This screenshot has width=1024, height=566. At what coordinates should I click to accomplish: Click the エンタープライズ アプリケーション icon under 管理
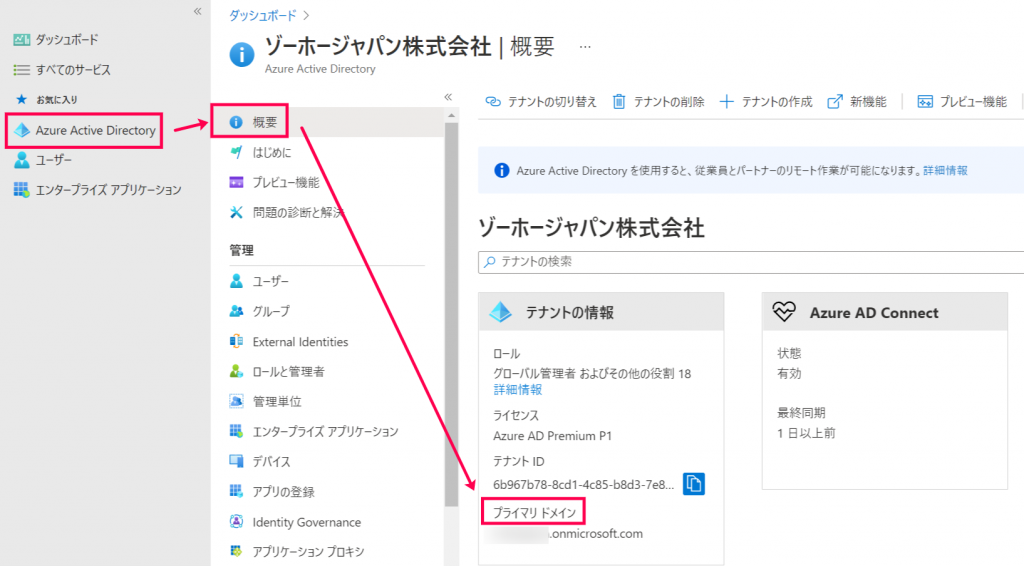(236, 432)
